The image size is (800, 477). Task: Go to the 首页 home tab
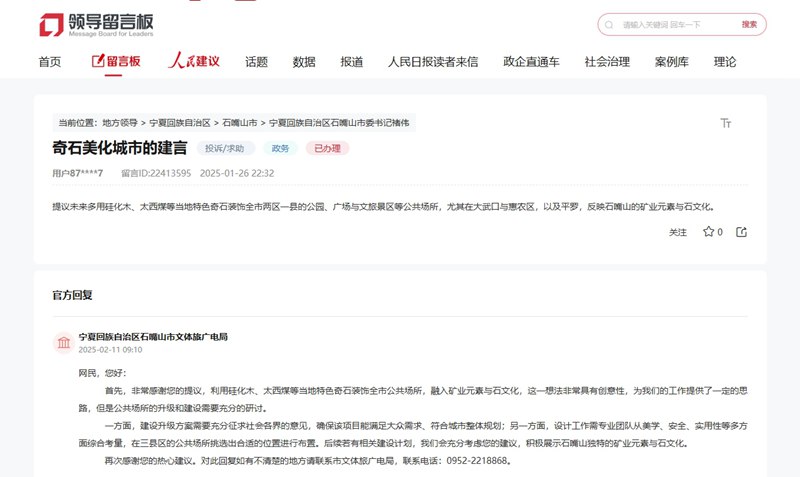[x=50, y=61]
